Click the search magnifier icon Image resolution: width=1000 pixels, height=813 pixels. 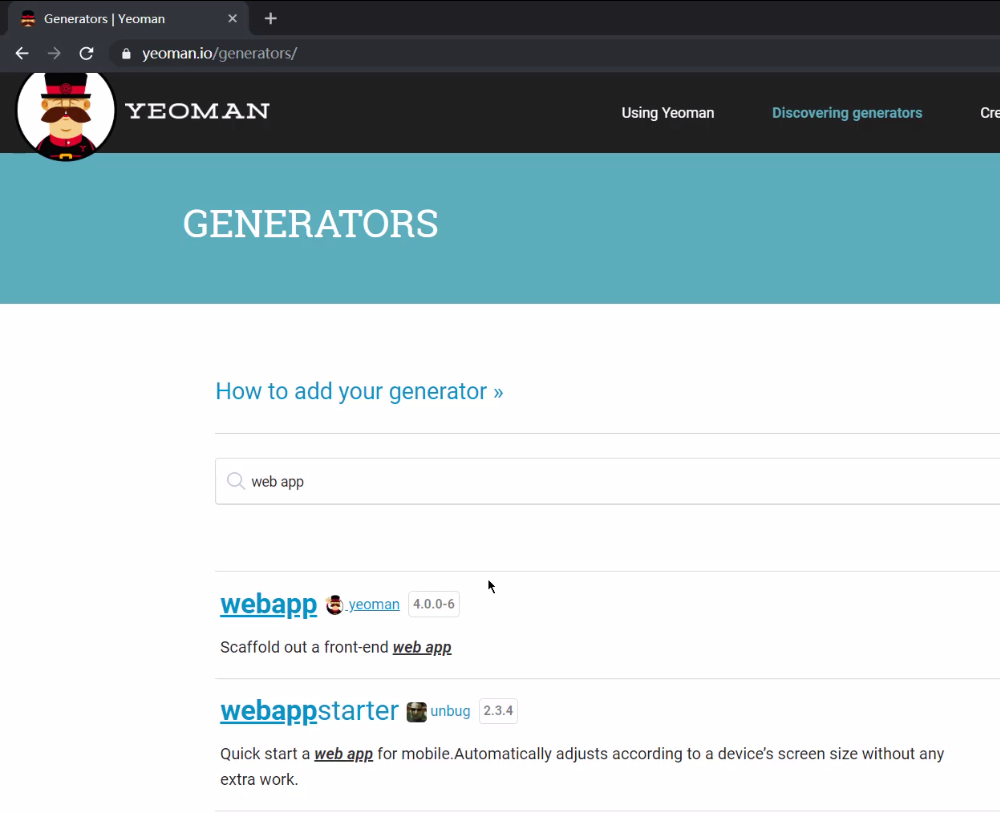pos(236,481)
